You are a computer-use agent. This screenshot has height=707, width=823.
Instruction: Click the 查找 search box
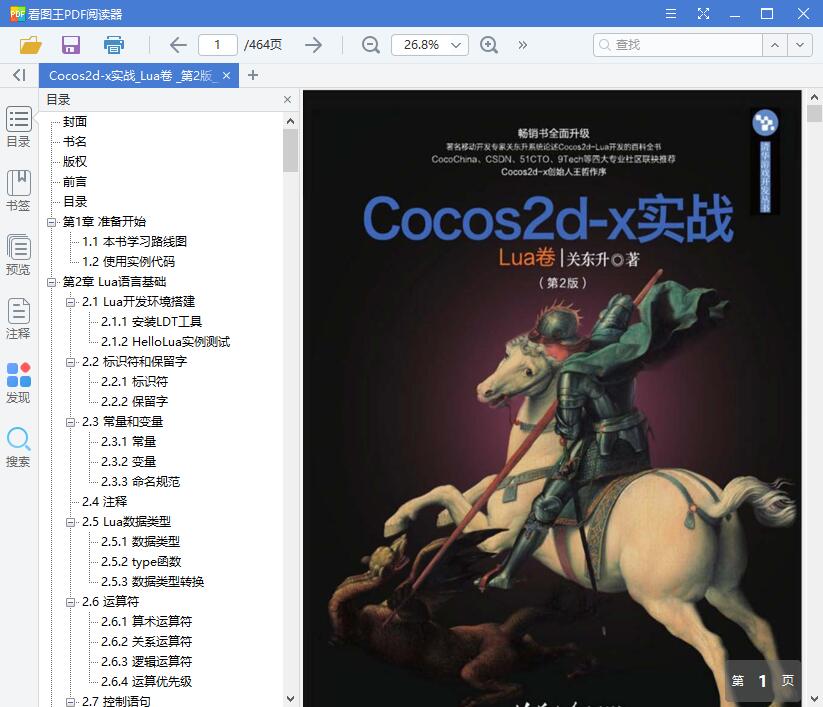678,45
